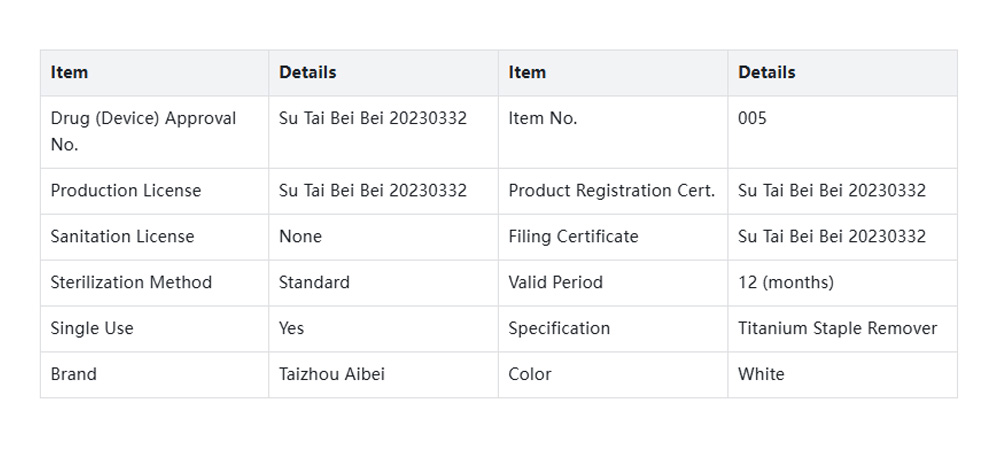Select the single use value Yes
Viewport: 1000px width, 450px height.
[292, 328]
